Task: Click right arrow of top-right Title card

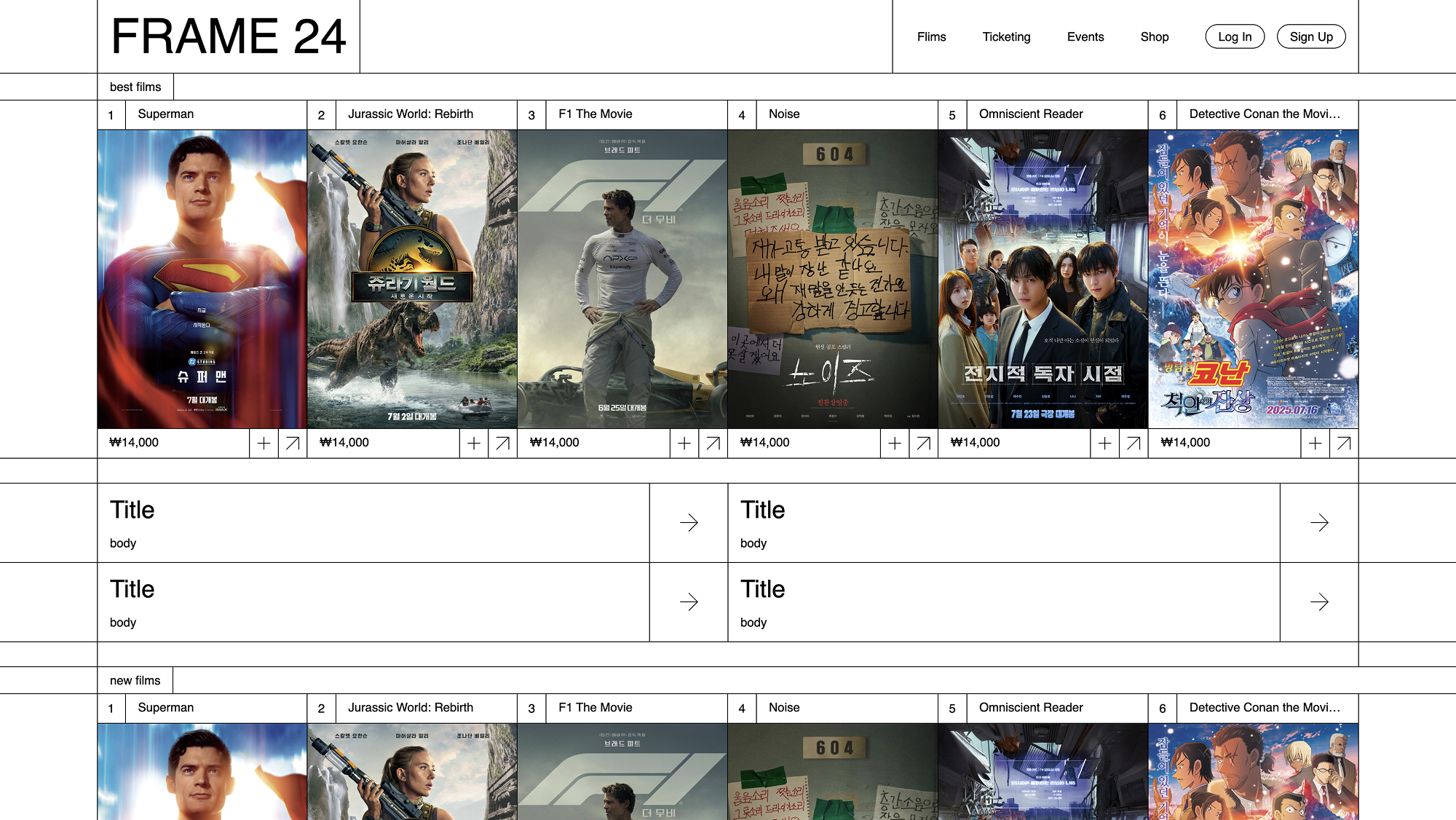Action: (x=1319, y=523)
